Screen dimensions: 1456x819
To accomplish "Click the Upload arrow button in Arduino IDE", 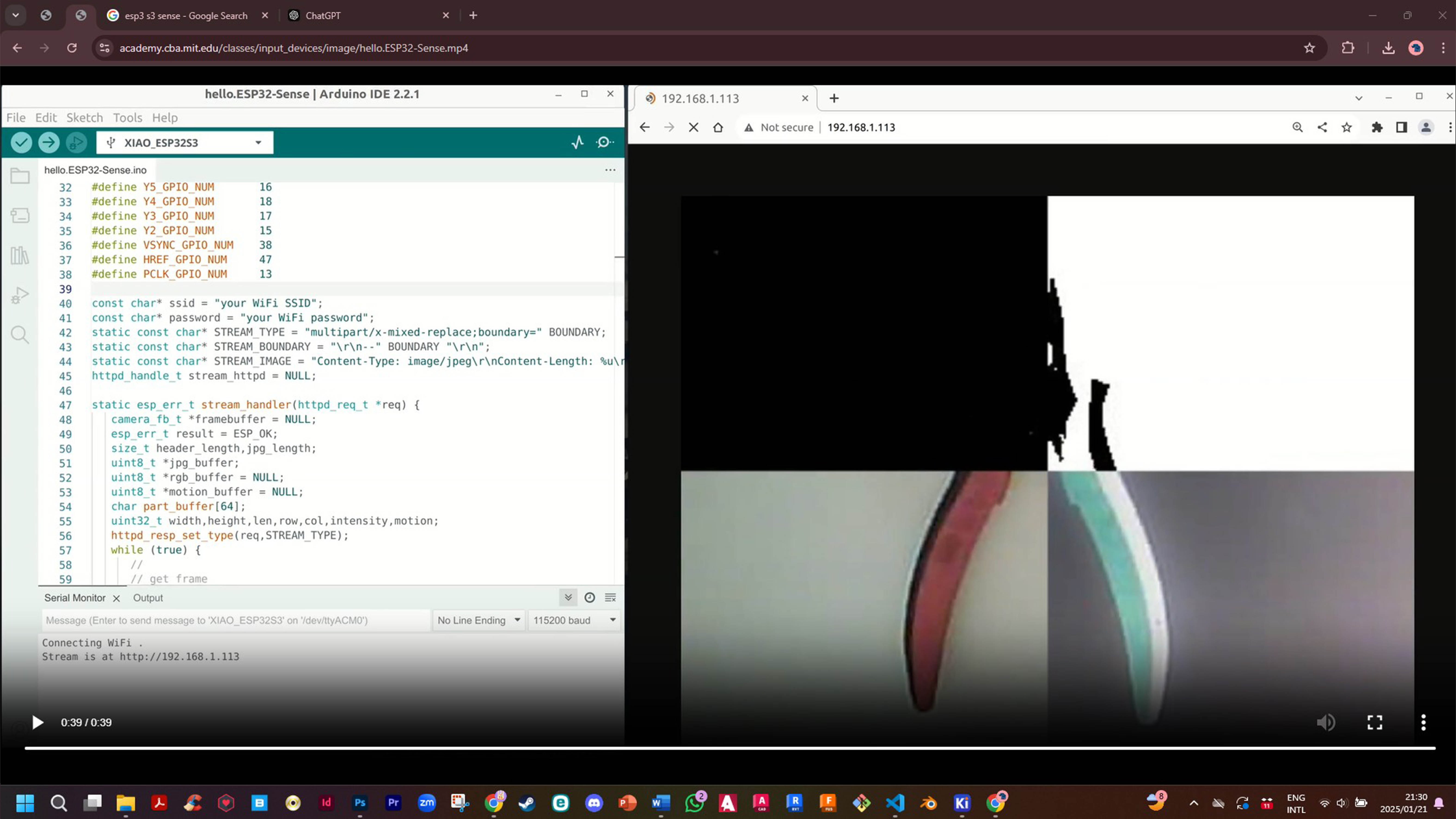I will click(49, 142).
